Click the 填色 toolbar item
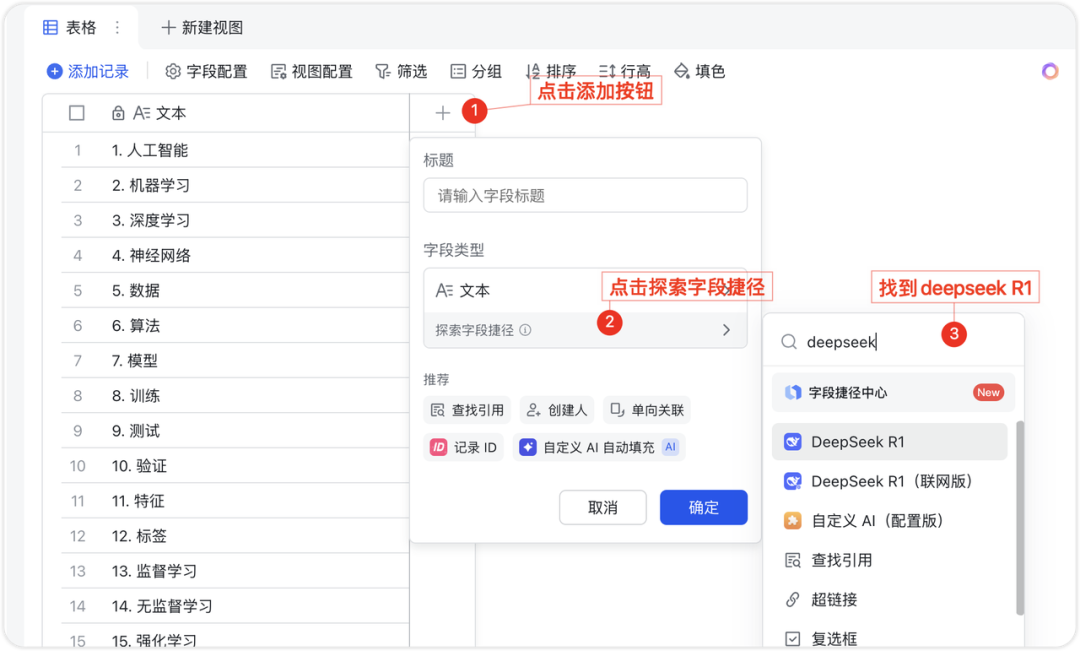This screenshot has width=1080, height=651. pyautogui.click(x=700, y=71)
